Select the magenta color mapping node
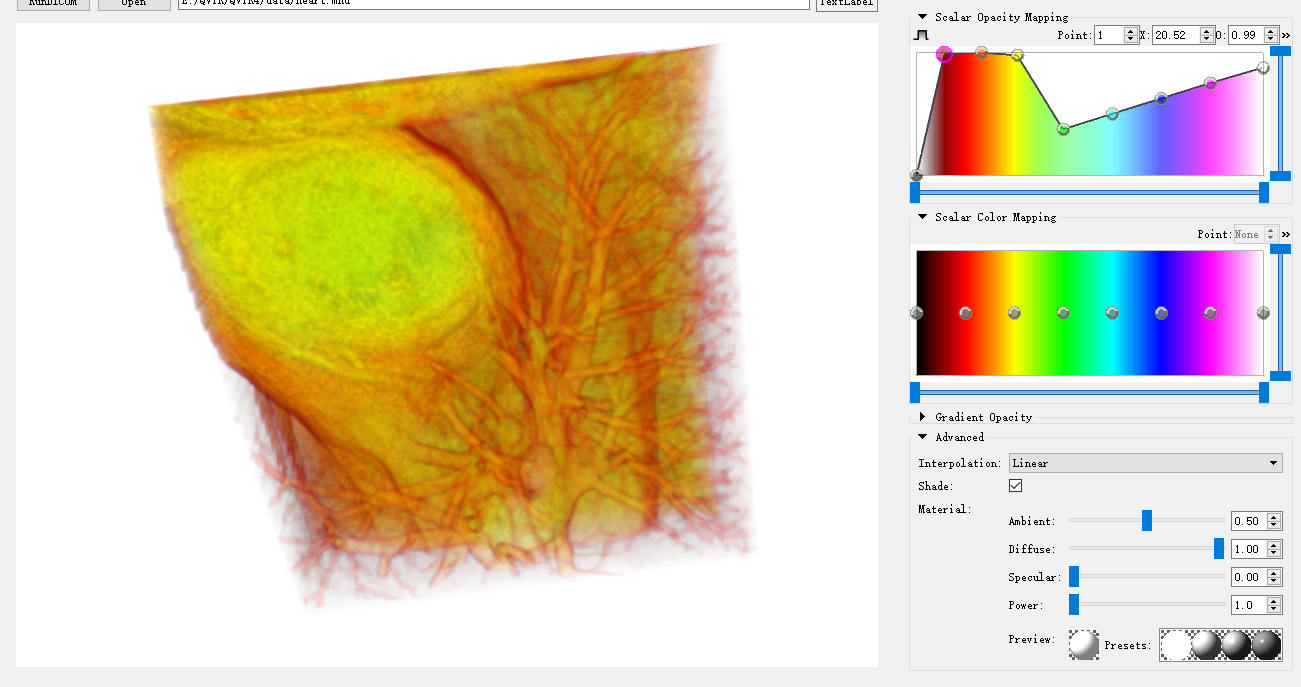The width and height of the screenshot is (1301, 687). click(1210, 313)
